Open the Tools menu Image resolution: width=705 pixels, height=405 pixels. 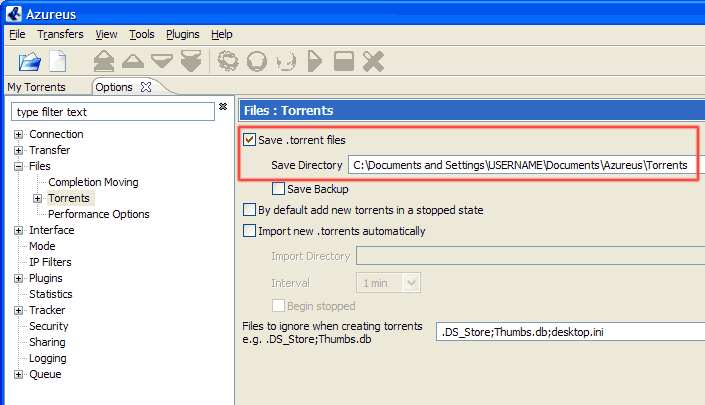142,34
